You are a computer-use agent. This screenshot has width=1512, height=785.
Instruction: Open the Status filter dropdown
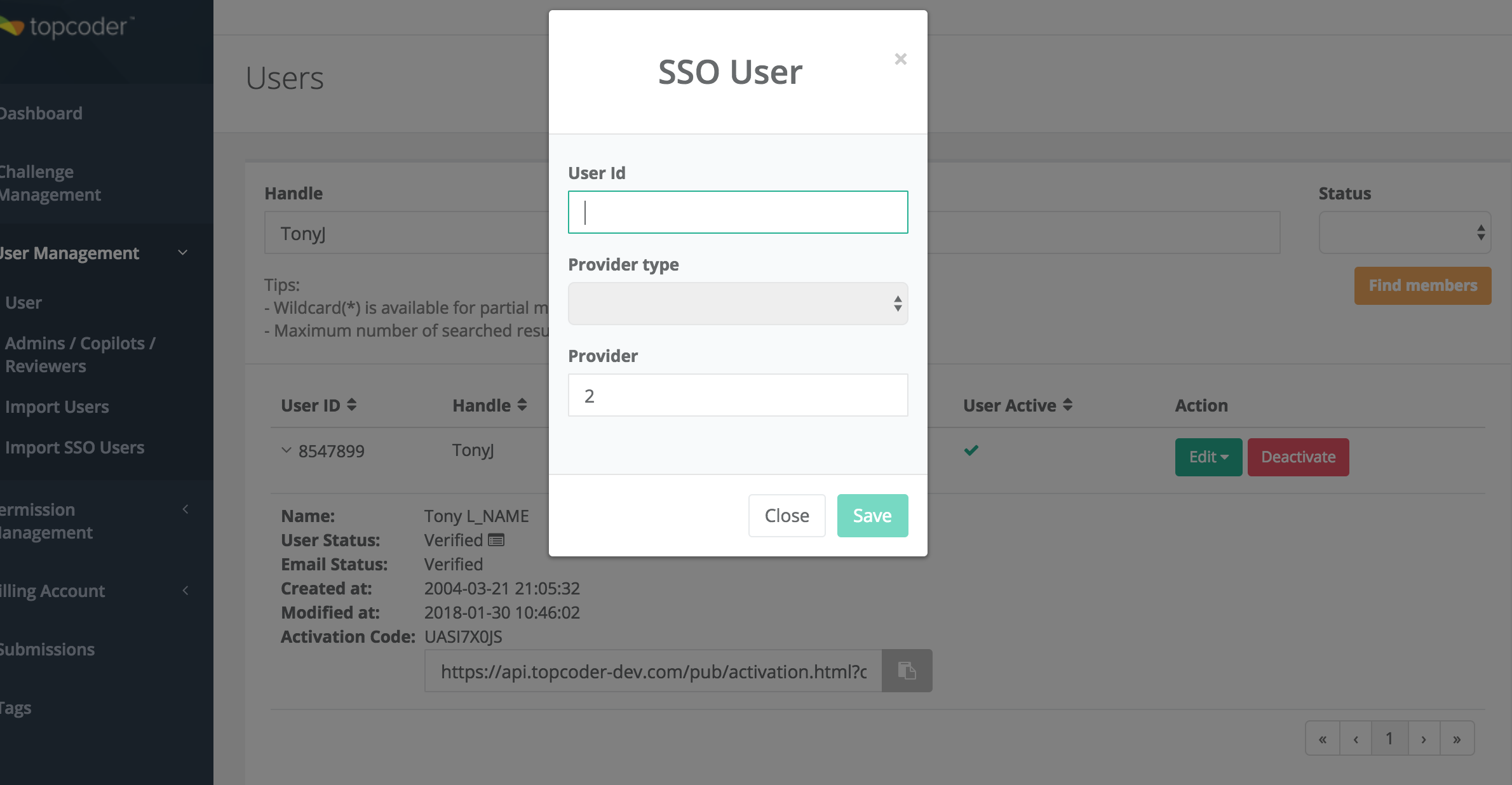pyautogui.click(x=1405, y=232)
